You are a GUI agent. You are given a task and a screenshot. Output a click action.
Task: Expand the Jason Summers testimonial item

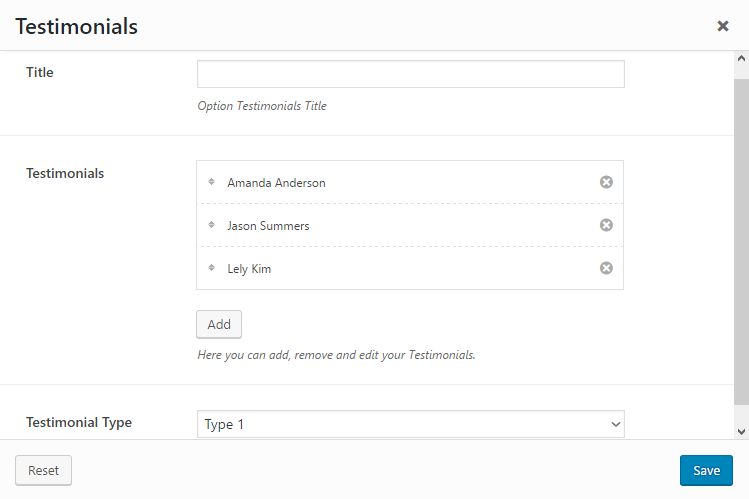tap(268, 226)
